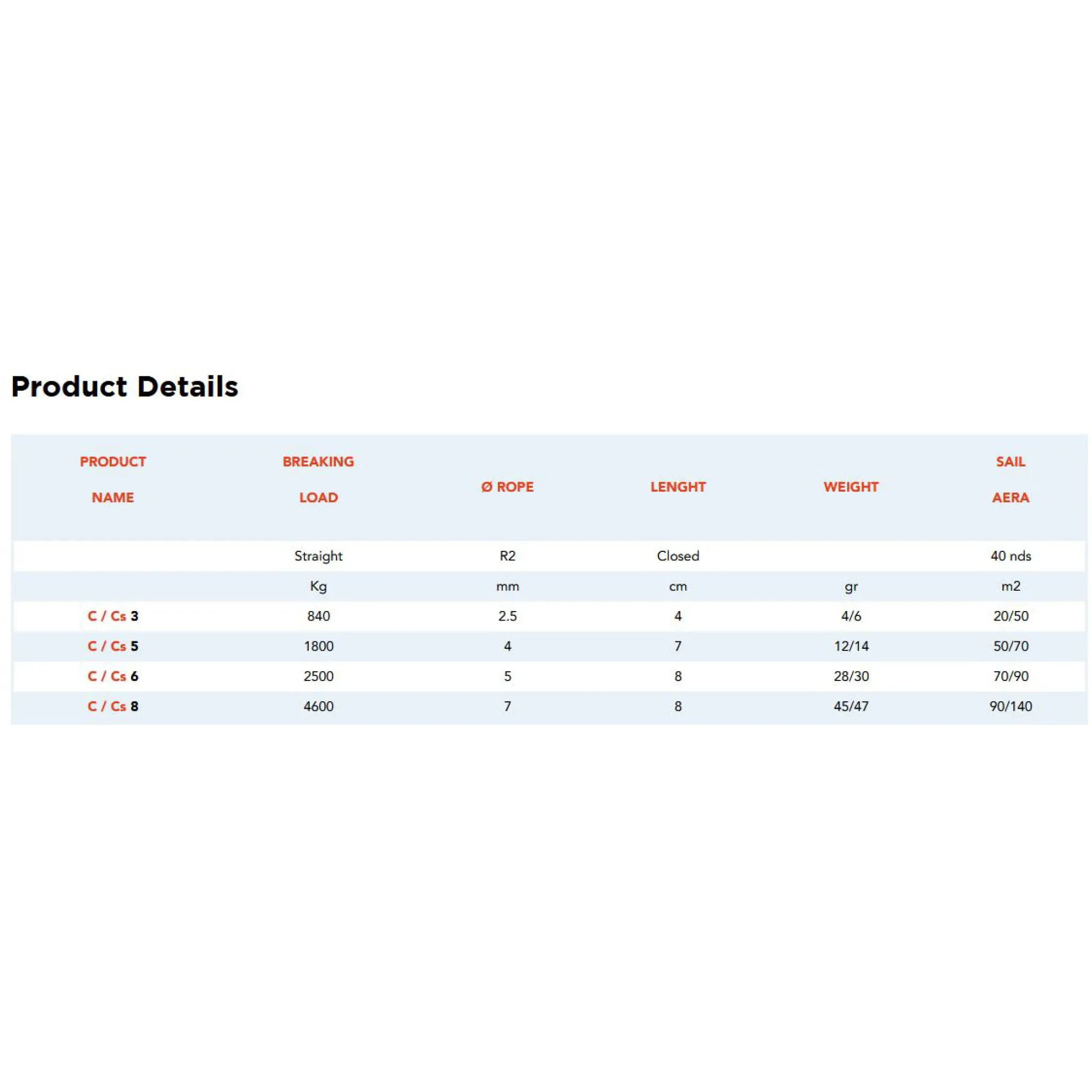This screenshot has height=1092, width=1092.
Task: Click the 840 breaking load value
Action: [318, 616]
